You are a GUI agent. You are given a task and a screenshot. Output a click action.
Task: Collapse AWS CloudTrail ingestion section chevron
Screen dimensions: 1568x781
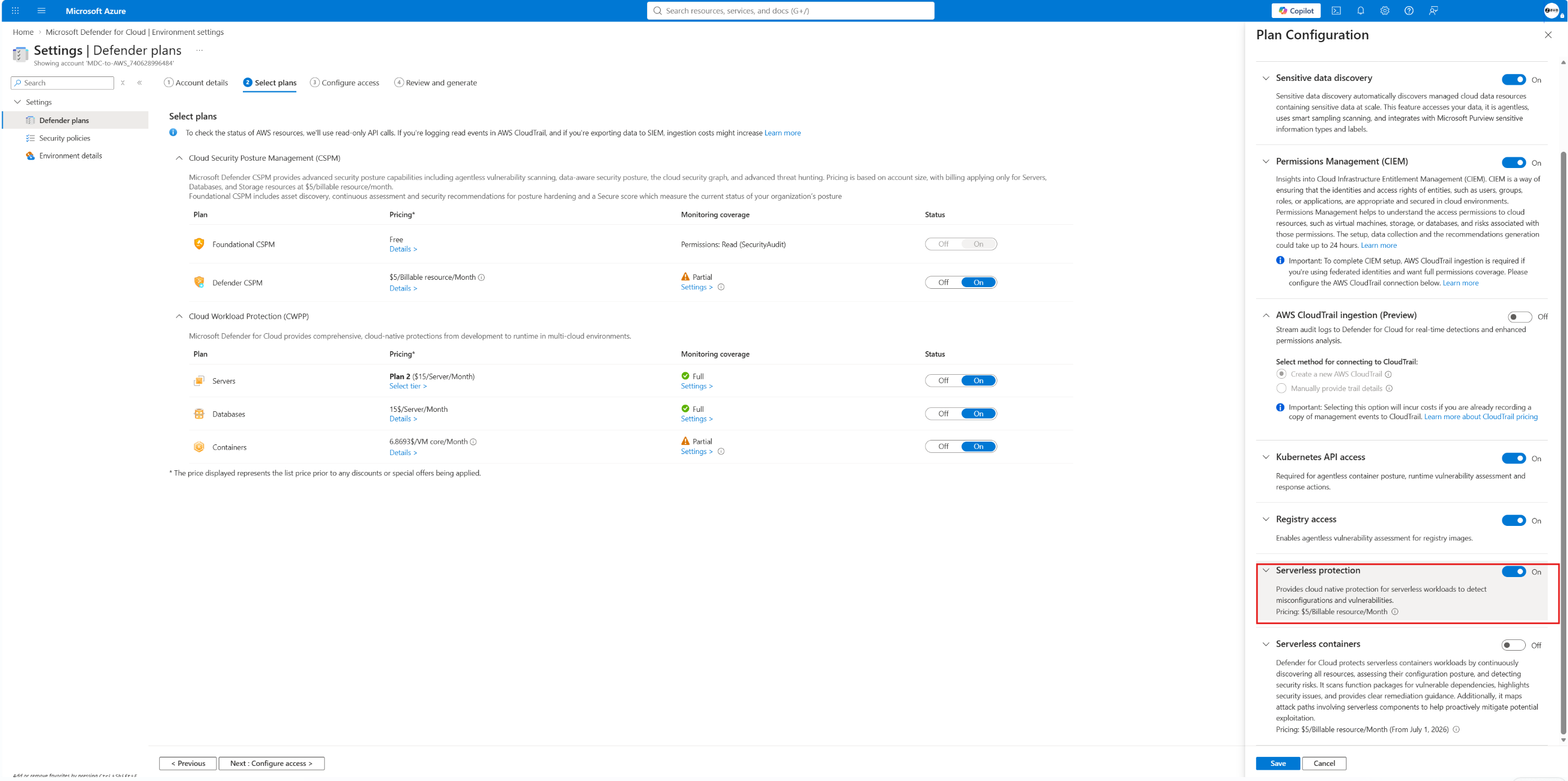click(x=1266, y=315)
